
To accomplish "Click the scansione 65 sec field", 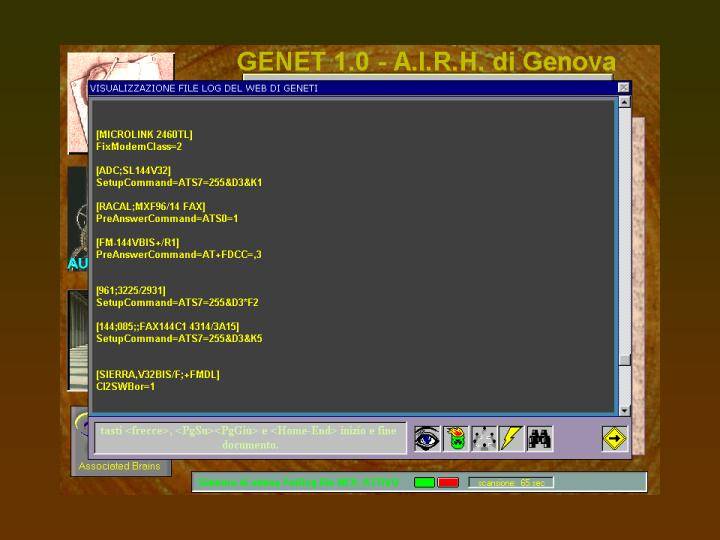I will [x=511, y=483].
